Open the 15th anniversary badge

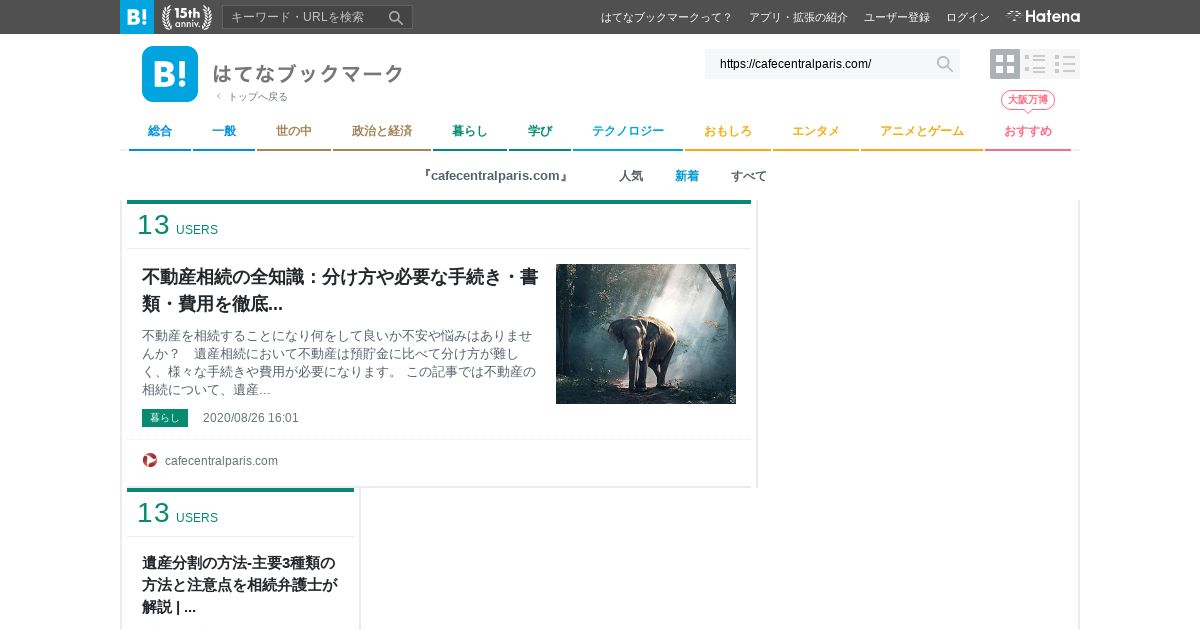coord(187,17)
